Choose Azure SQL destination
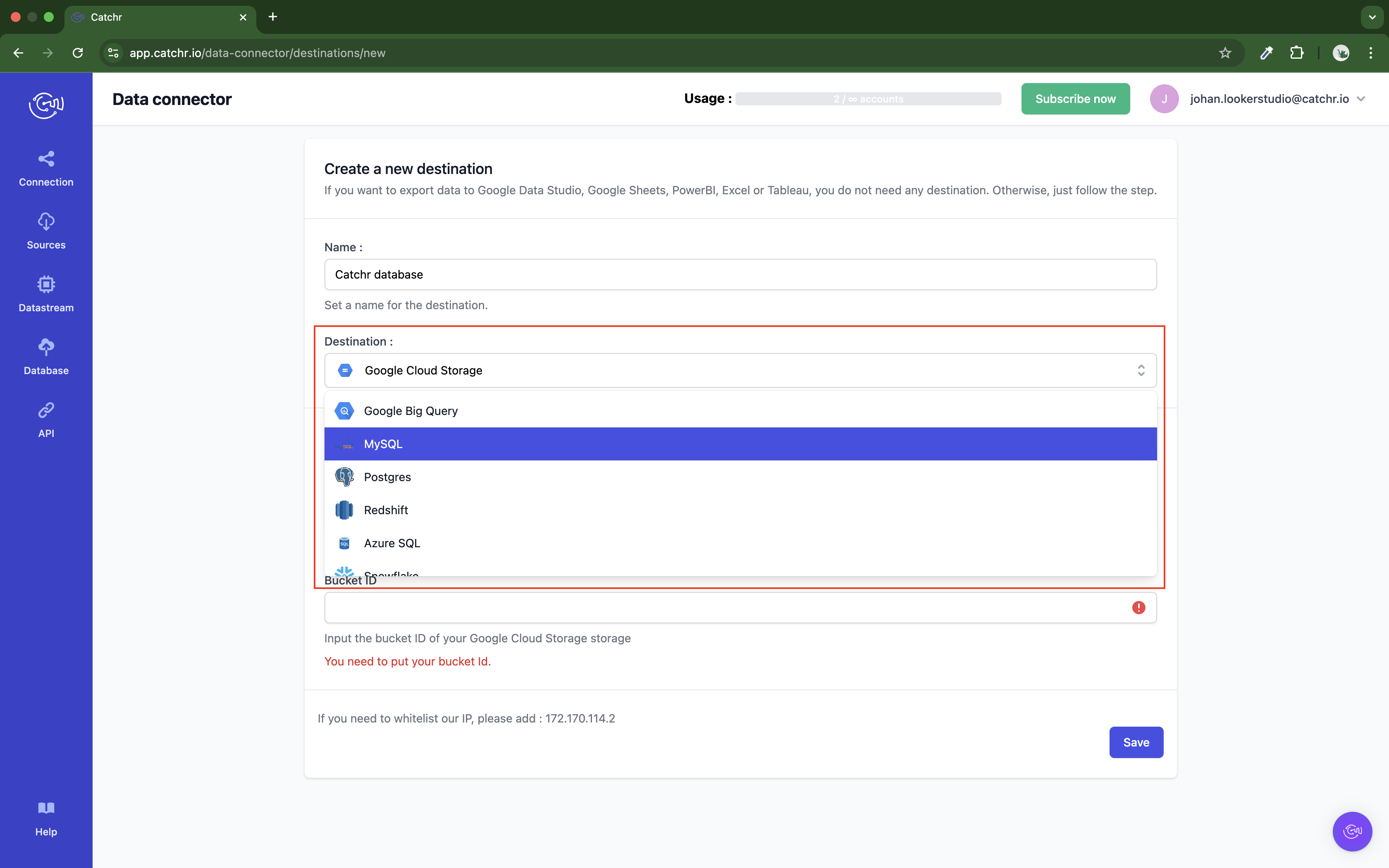The image size is (1389, 868). coord(740,543)
